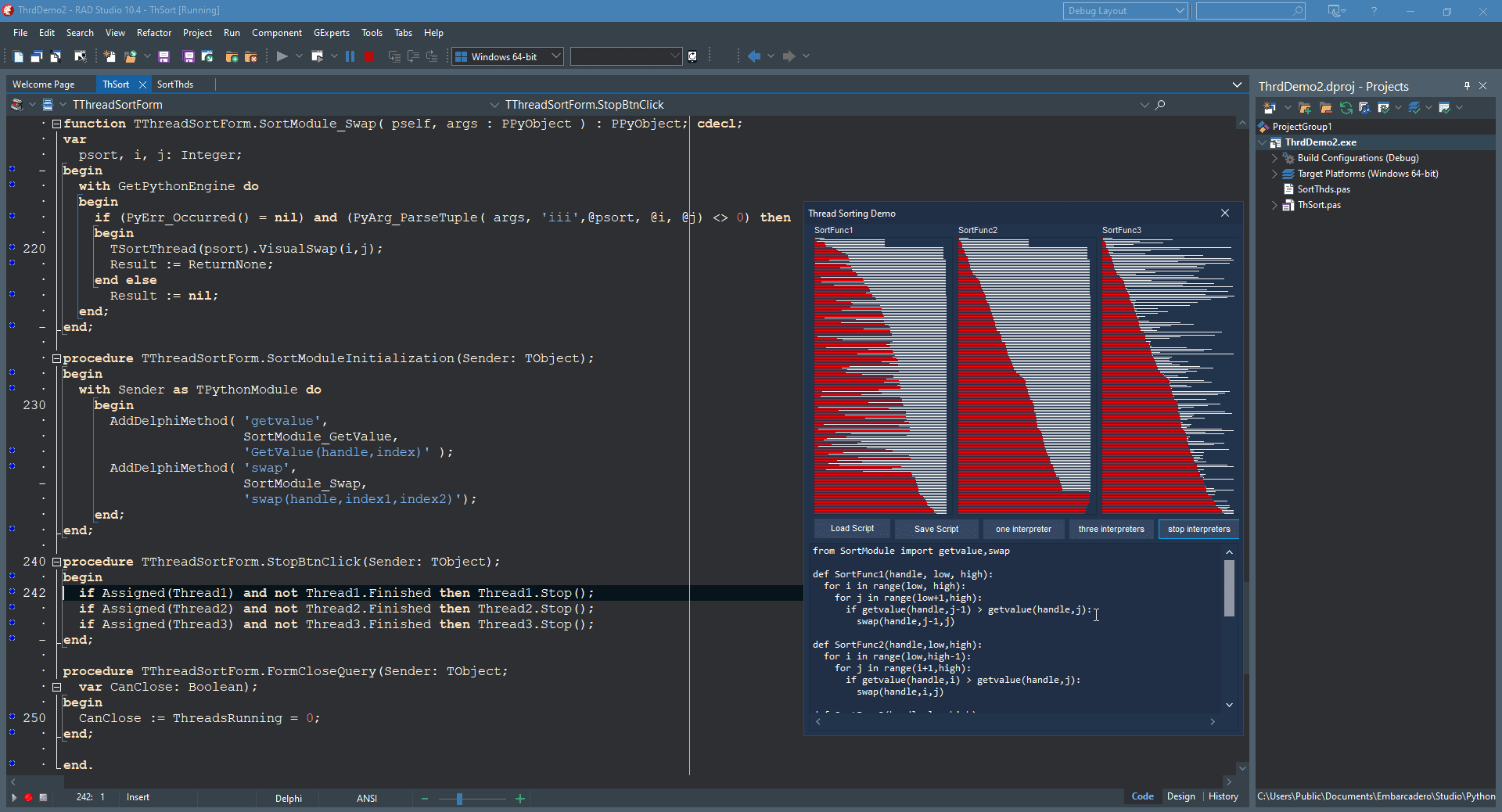
Task: Switch to the SortThds editor tab
Action: pyautogui.click(x=175, y=84)
